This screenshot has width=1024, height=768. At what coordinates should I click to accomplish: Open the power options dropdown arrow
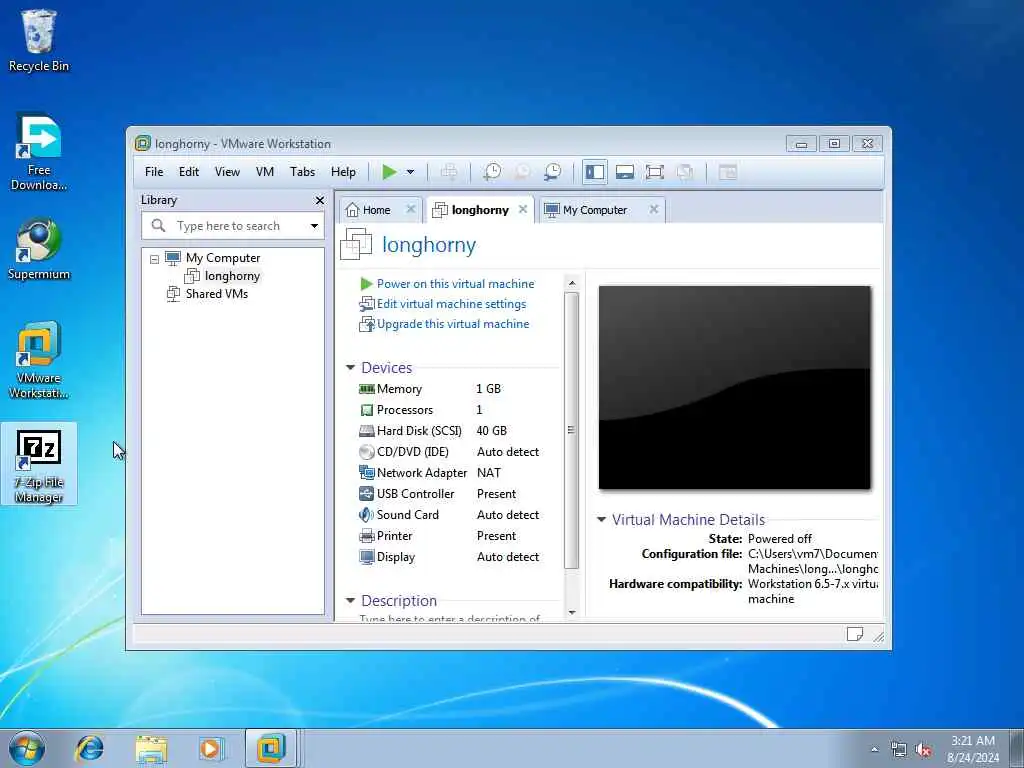[x=410, y=172]
